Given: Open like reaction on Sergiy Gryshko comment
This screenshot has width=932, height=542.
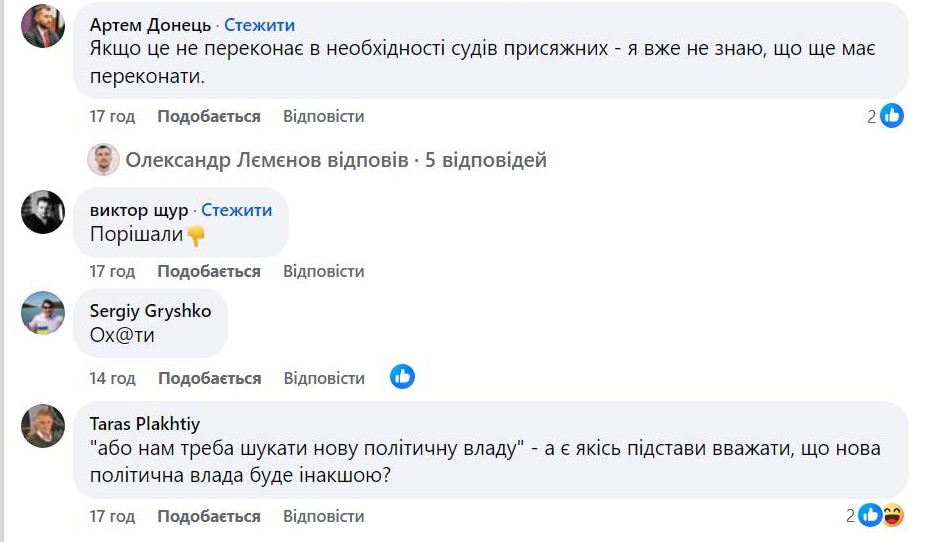Looking at the screenshot, I should 402,377.
